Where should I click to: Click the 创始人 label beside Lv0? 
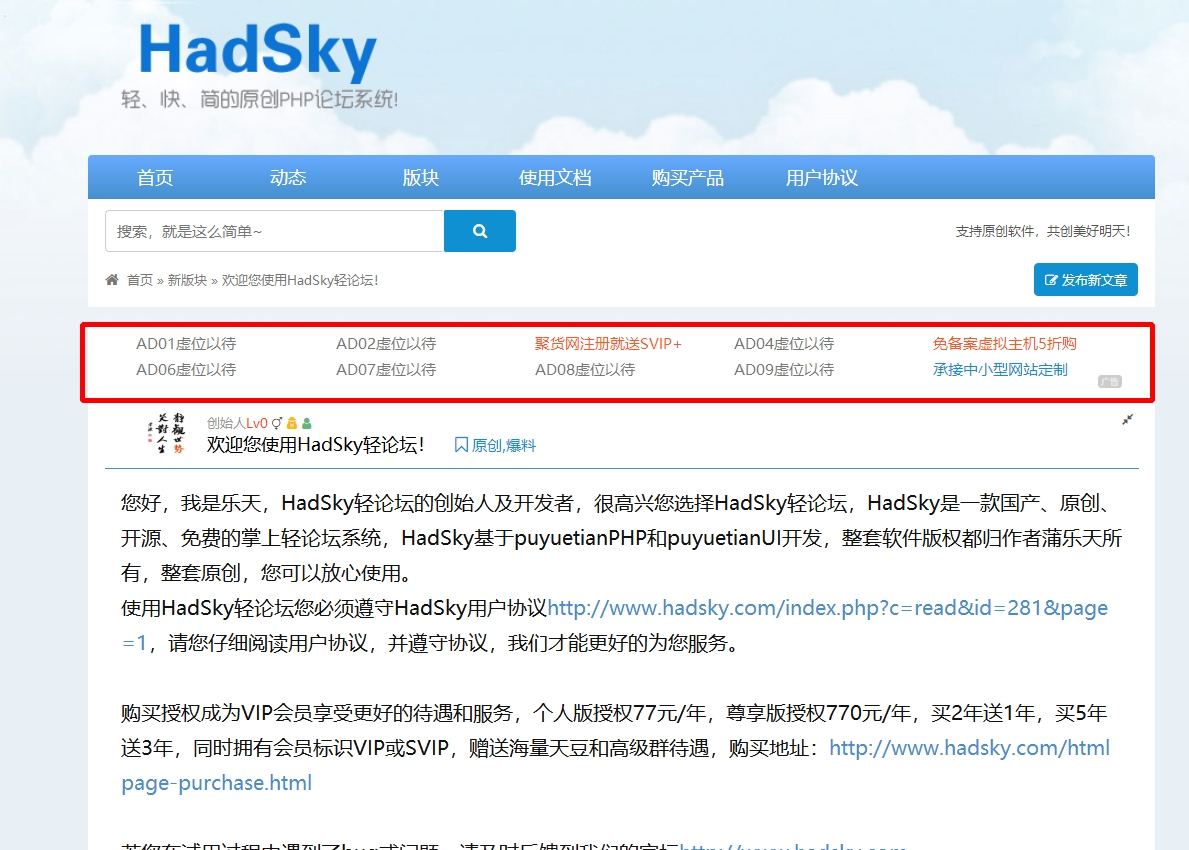(x=226, y=423)
